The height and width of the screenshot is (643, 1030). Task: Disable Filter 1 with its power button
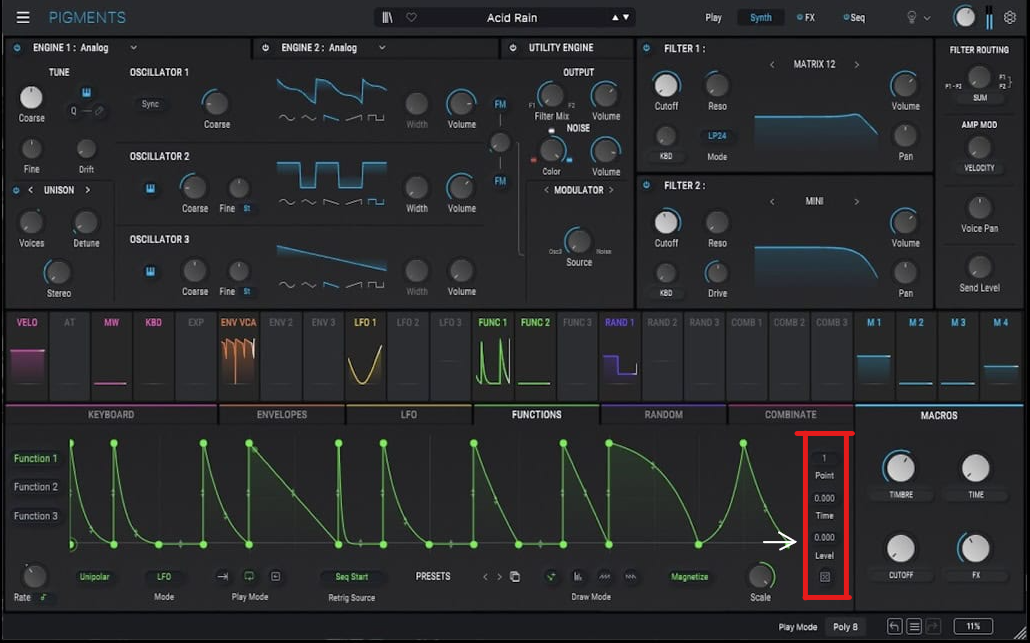click(646, 48)
